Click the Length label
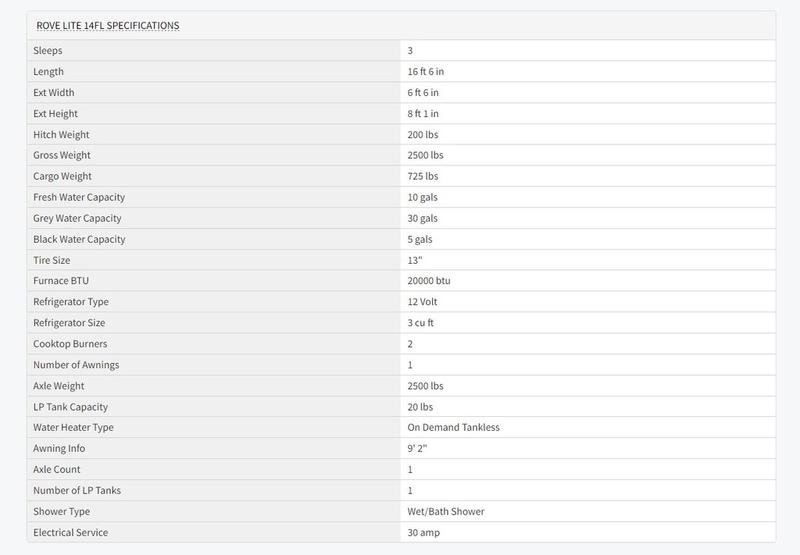Screen dimensions: 800x555 point(48,71)
